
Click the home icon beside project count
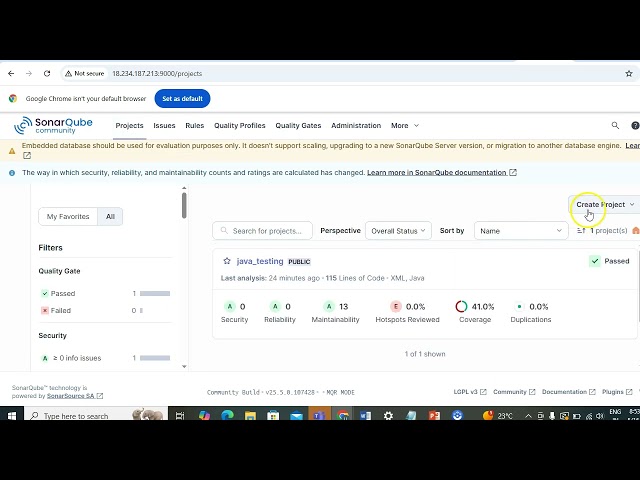click(636, 231)
